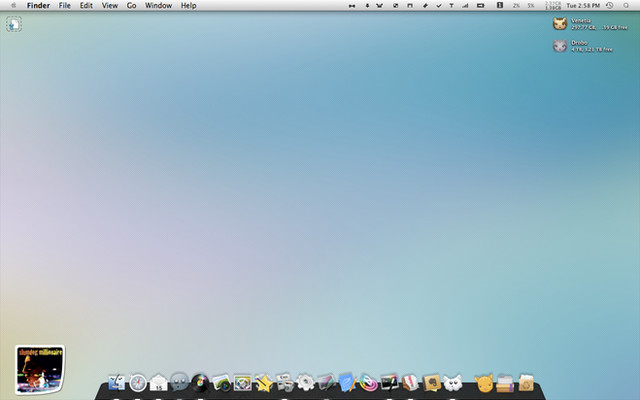
Task: Open the photo-with-camera-lens dock icon
Action: click(221, 383)
